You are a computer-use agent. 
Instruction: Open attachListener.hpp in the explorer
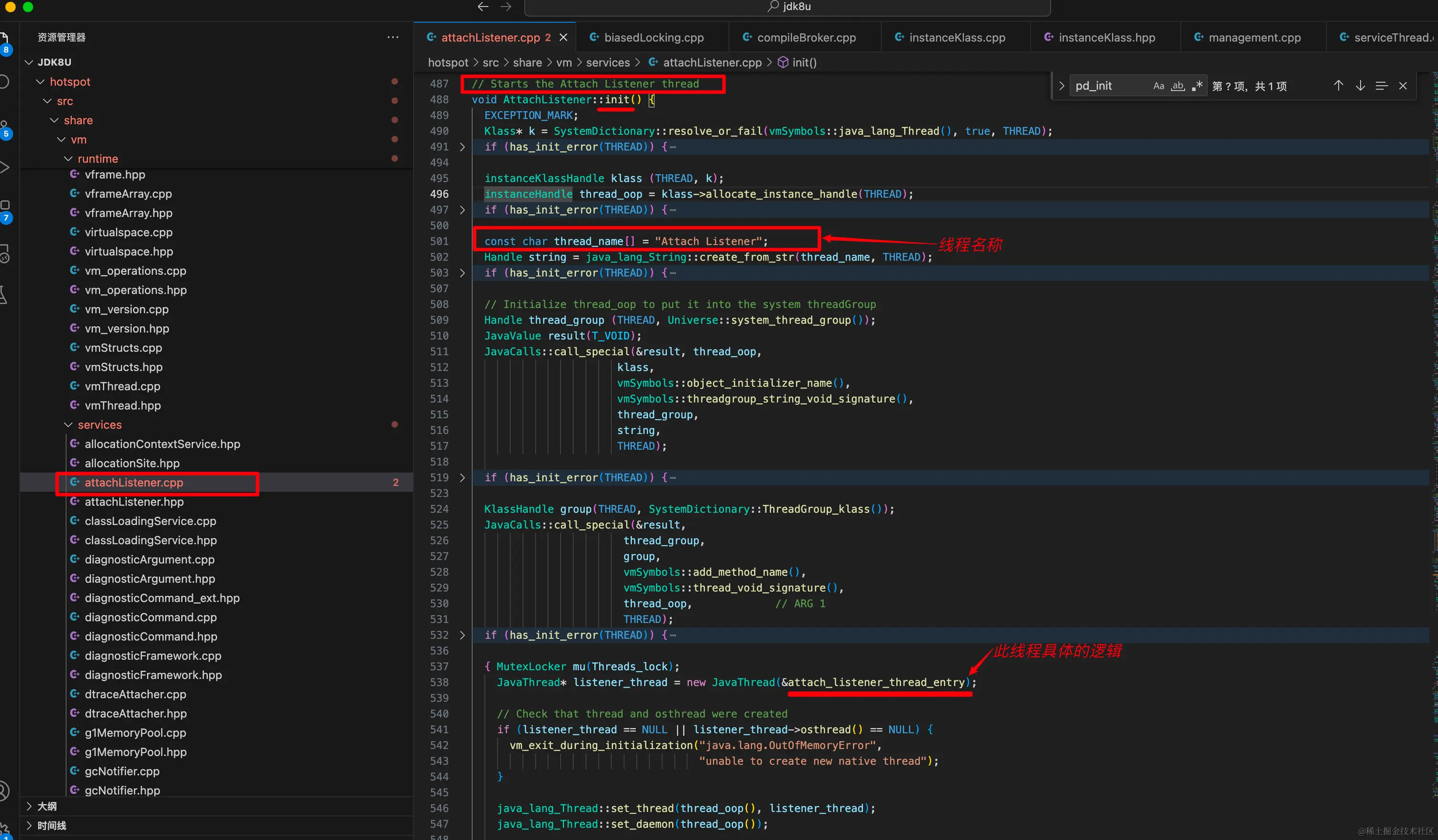[134, 502]
